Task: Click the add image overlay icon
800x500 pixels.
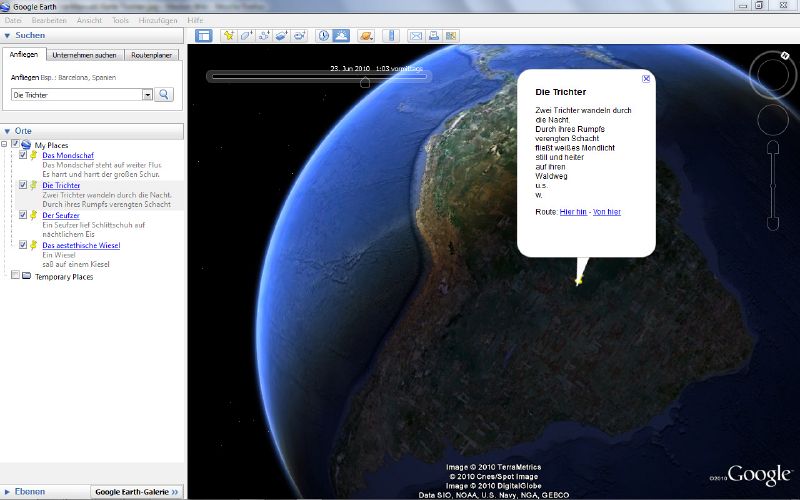Action: tap(281, 35)
